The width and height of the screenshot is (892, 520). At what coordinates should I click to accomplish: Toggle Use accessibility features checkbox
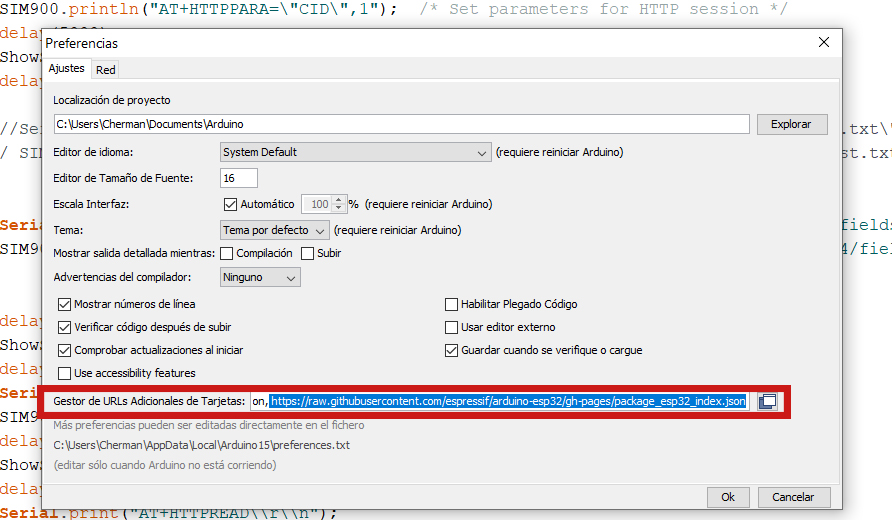[x=65, y=373]
